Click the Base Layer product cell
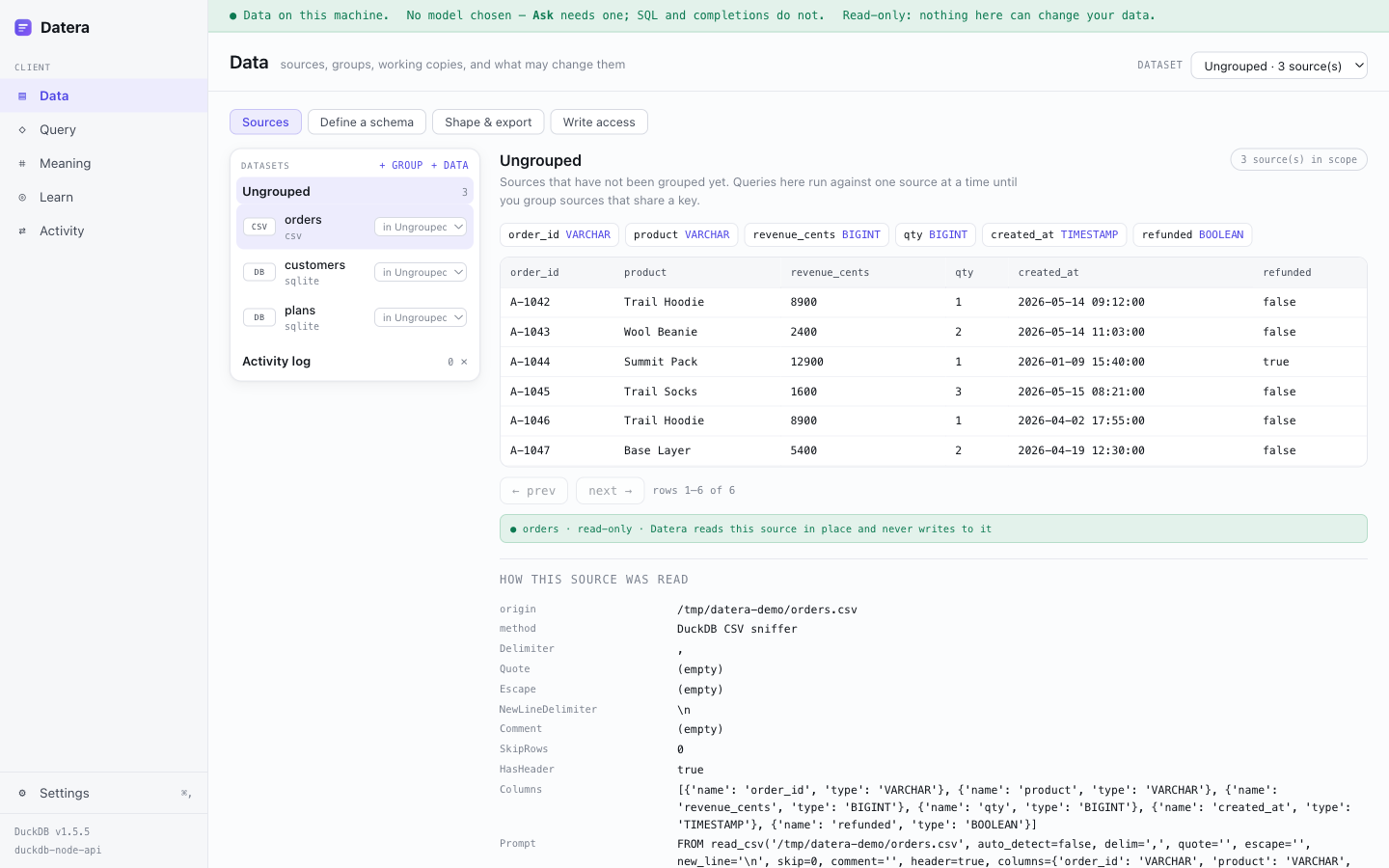 657,450
